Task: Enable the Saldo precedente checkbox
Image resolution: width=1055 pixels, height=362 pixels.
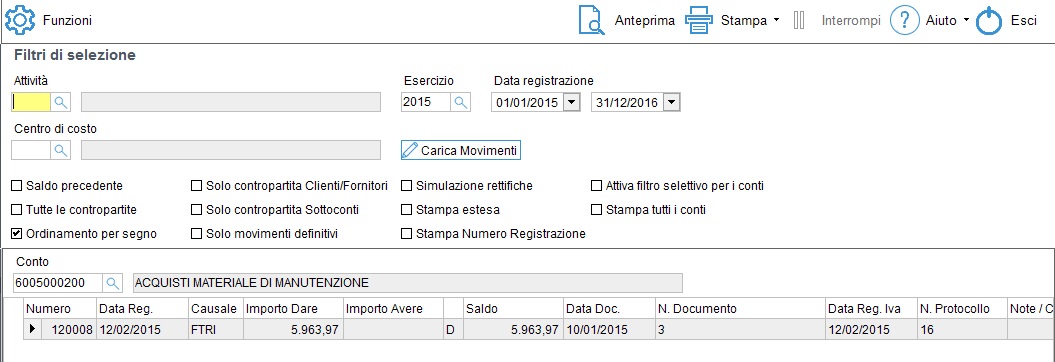Action: (17, 186)
